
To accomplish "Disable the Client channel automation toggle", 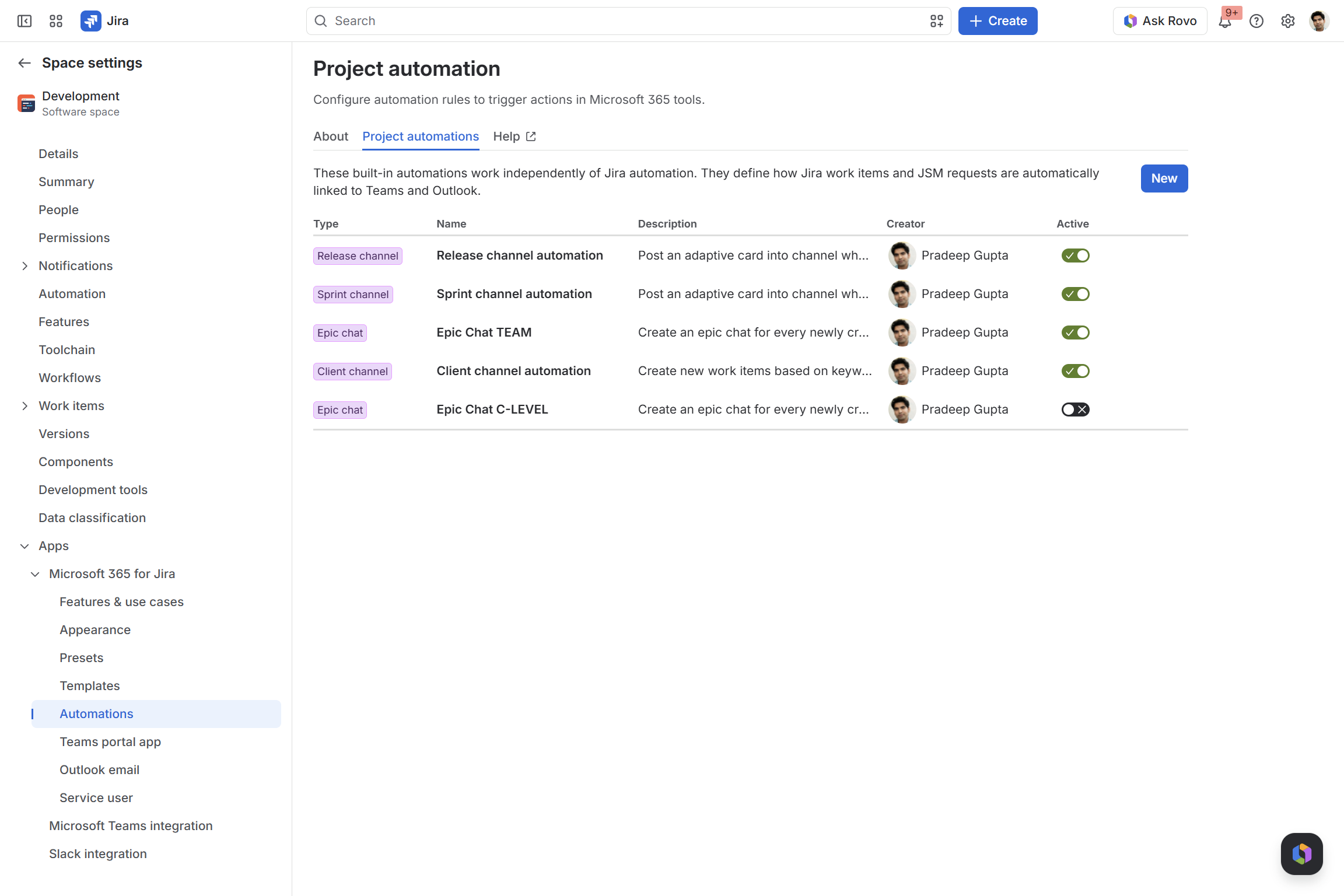I will pos(1075,371).
